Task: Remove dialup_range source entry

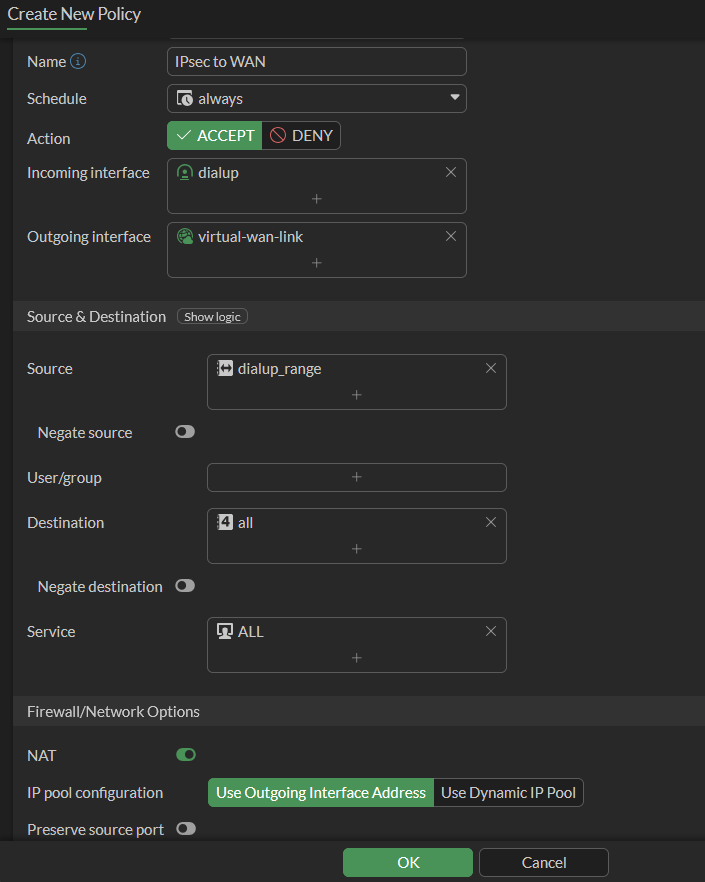Action: pos(491,368)
